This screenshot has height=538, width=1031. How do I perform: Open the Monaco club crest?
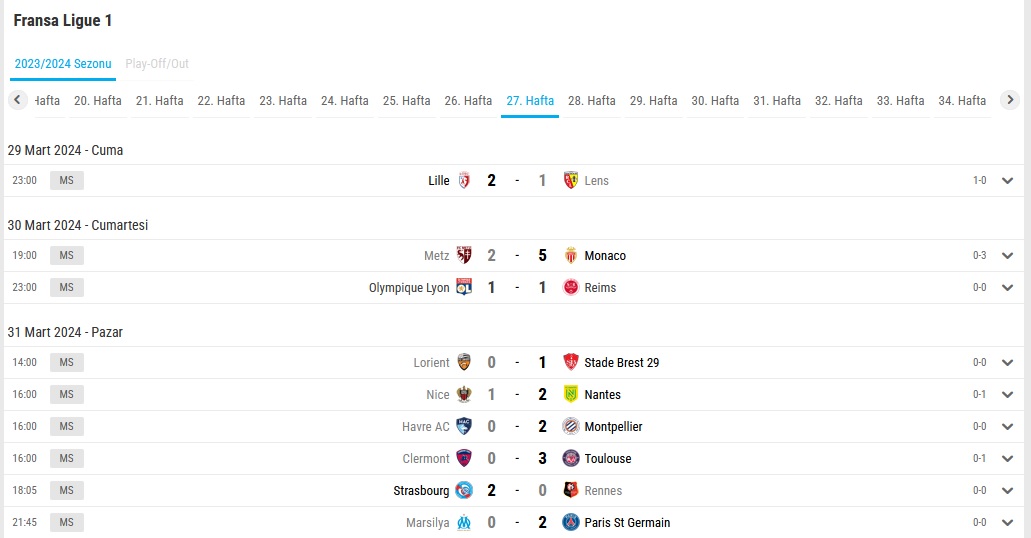pos(571,255)
